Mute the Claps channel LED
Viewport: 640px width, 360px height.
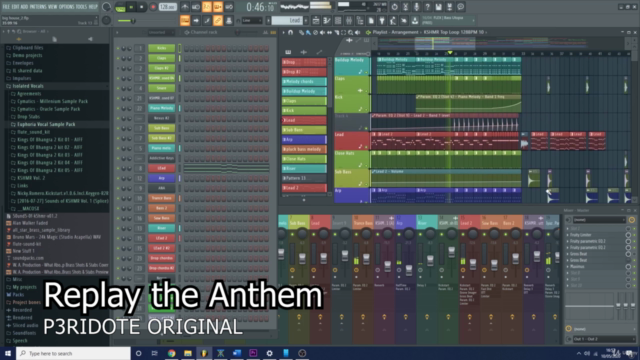pos(118,58)
